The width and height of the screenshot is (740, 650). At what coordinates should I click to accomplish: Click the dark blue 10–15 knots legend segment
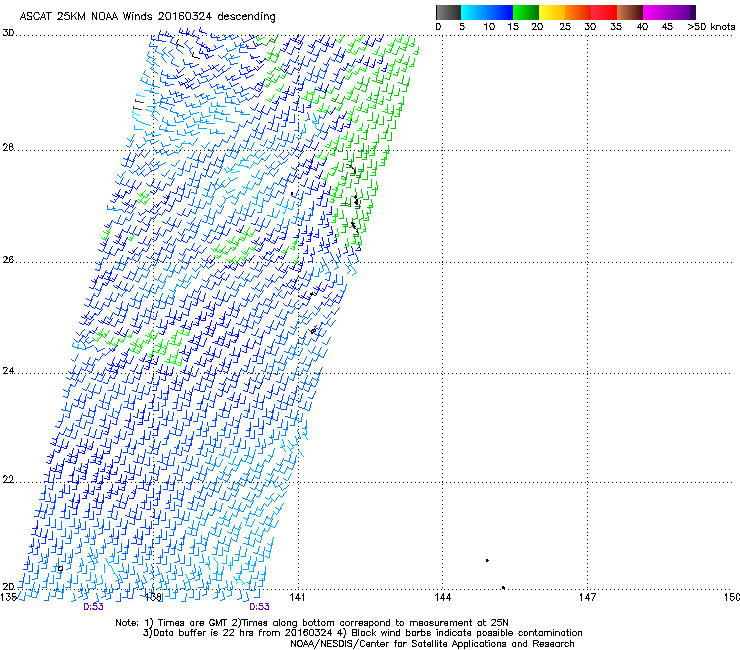pyautogui.click(x=500, y=12)
